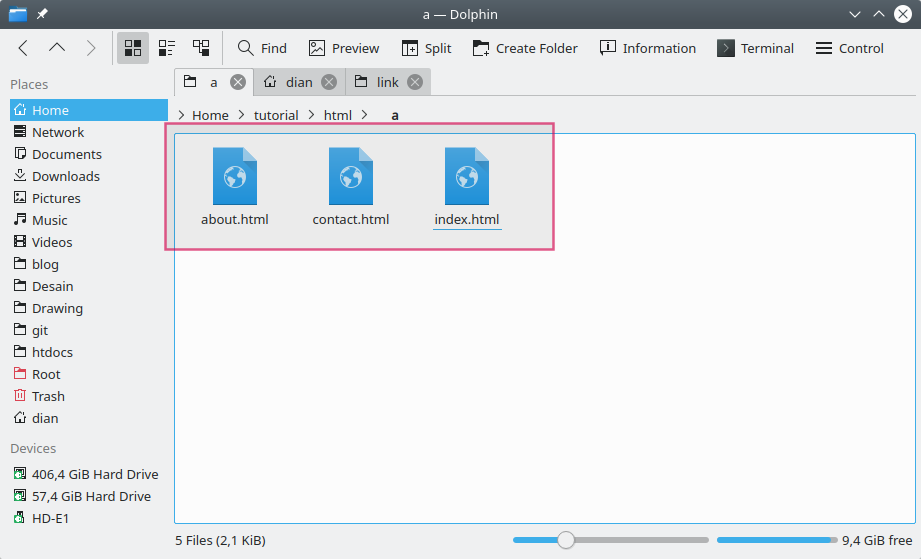Click current folder 'a' in breadcrumb

click(x=395, y=115)
